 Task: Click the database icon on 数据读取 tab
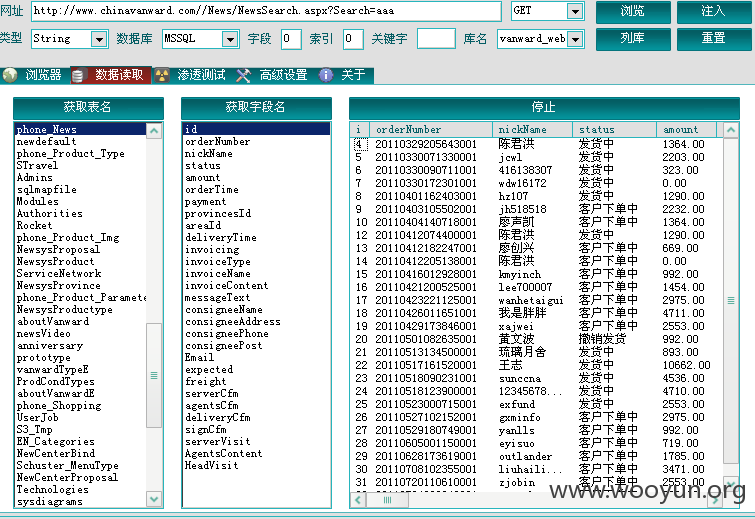pyautogui.click(x=78, y=75)
